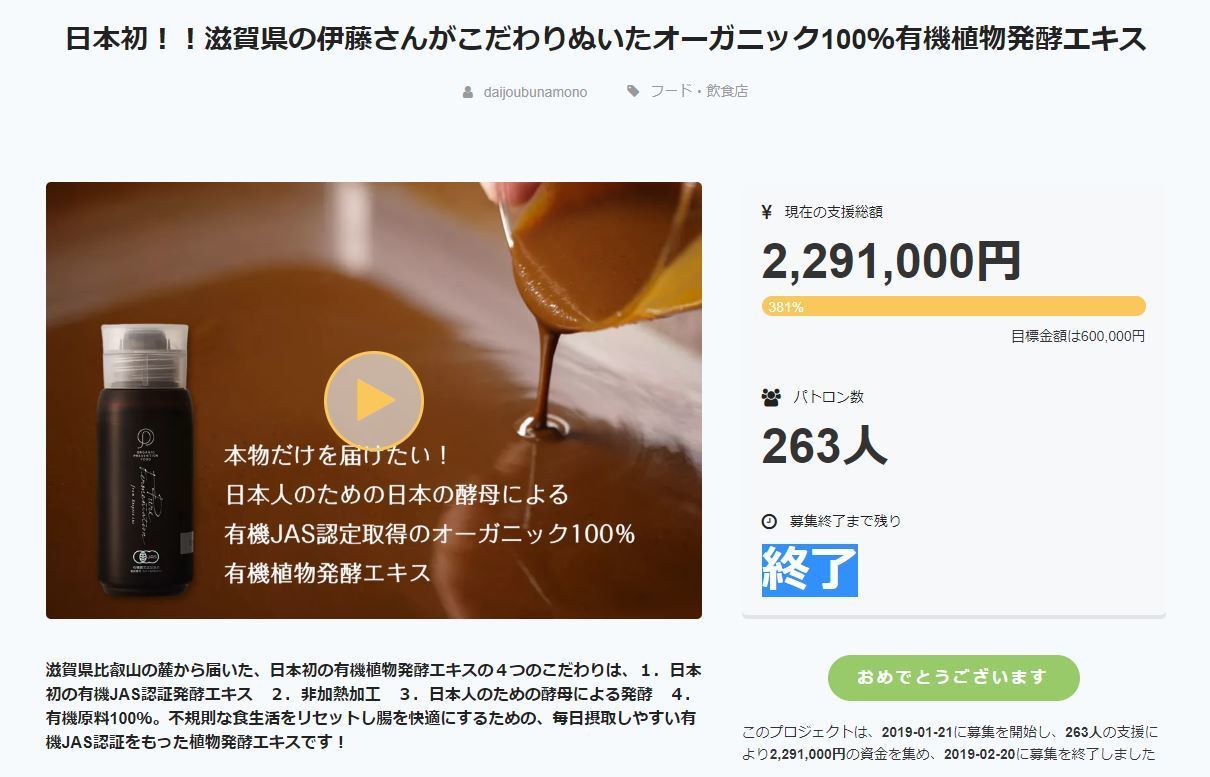Click the highlighted 終了 status text
The image size is (1210, 777).
(x=810, y=570)
